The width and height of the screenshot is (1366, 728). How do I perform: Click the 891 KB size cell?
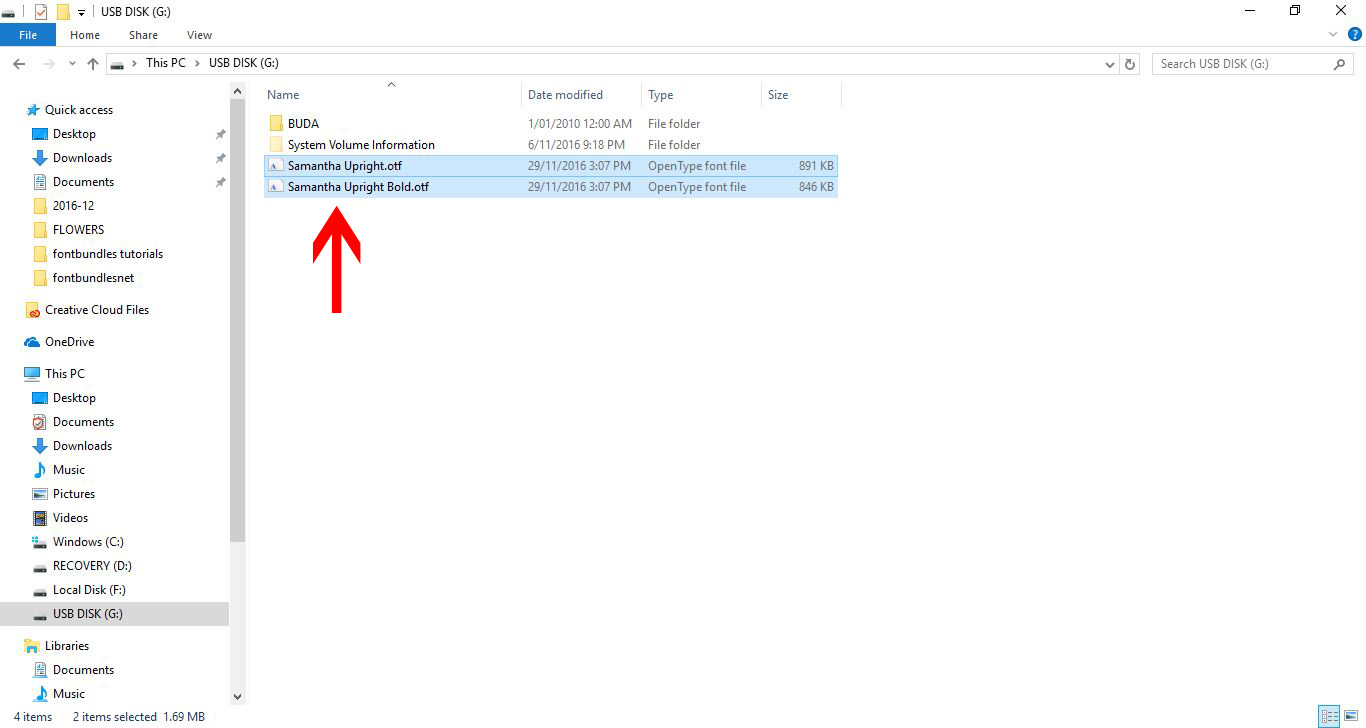tap(816, 166)
